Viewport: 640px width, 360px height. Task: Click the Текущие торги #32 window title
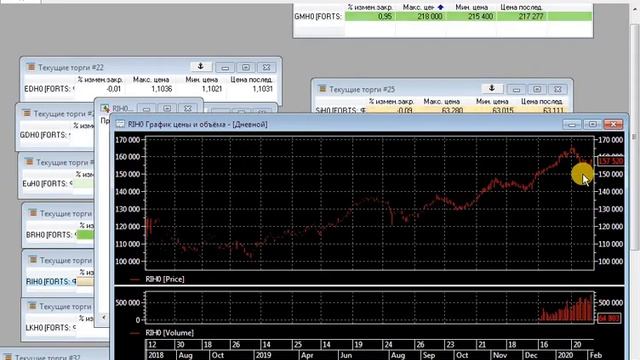point(47,357)
